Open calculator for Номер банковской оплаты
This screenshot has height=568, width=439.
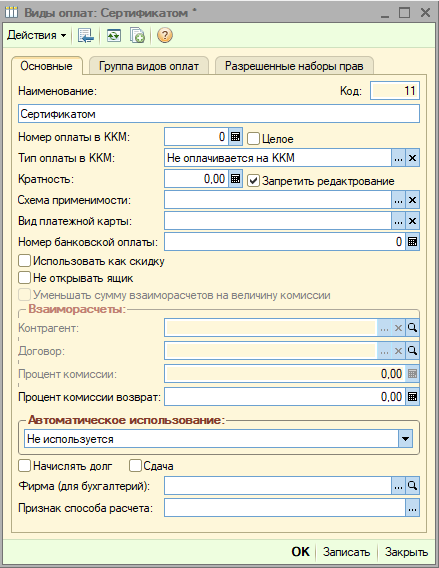(x=412, y=242)
